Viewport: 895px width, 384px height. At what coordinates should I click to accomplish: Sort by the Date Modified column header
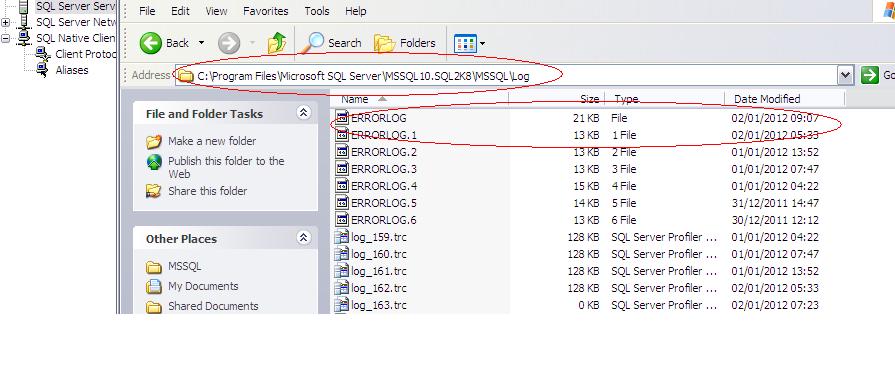pyautogui.click(x=785, y=99)
